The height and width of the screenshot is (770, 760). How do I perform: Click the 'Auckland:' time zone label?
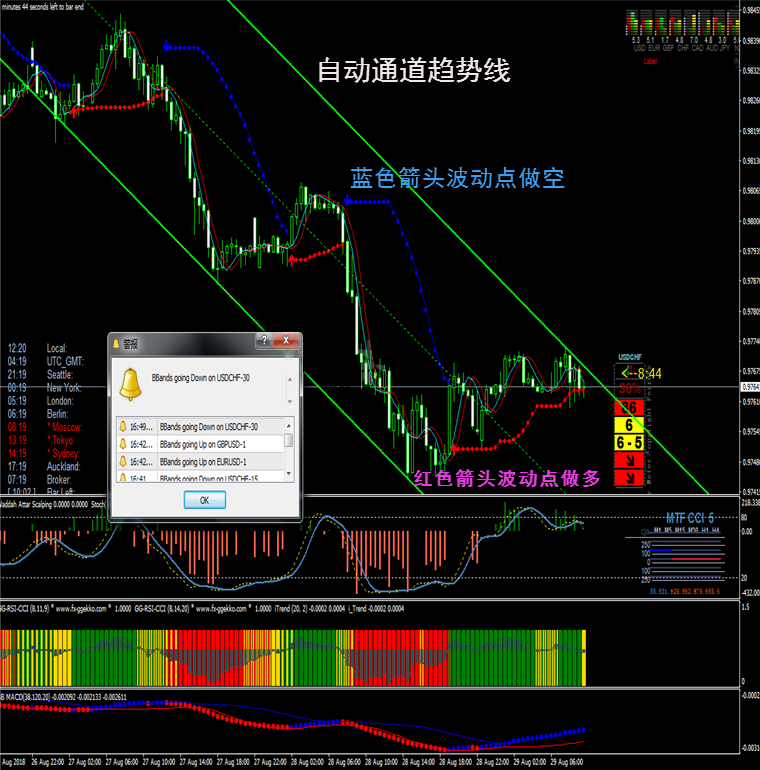click(x=63, y=467)
